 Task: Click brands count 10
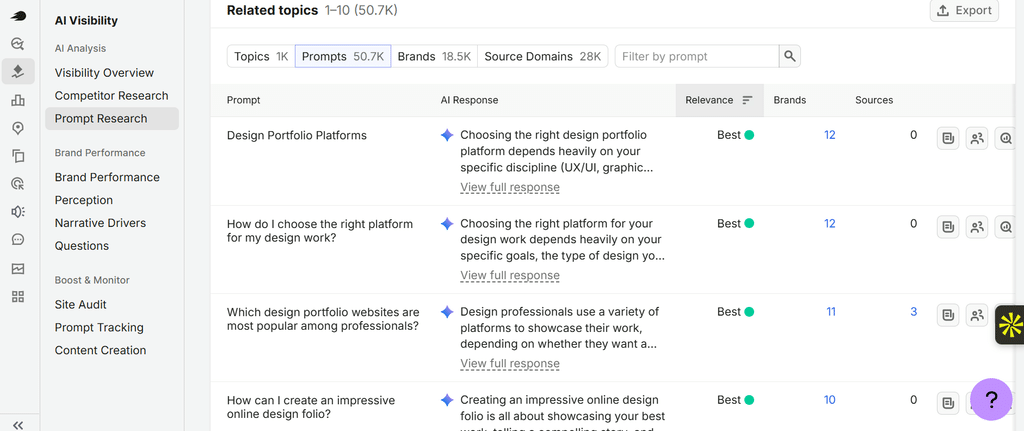(x=829, y=400)
